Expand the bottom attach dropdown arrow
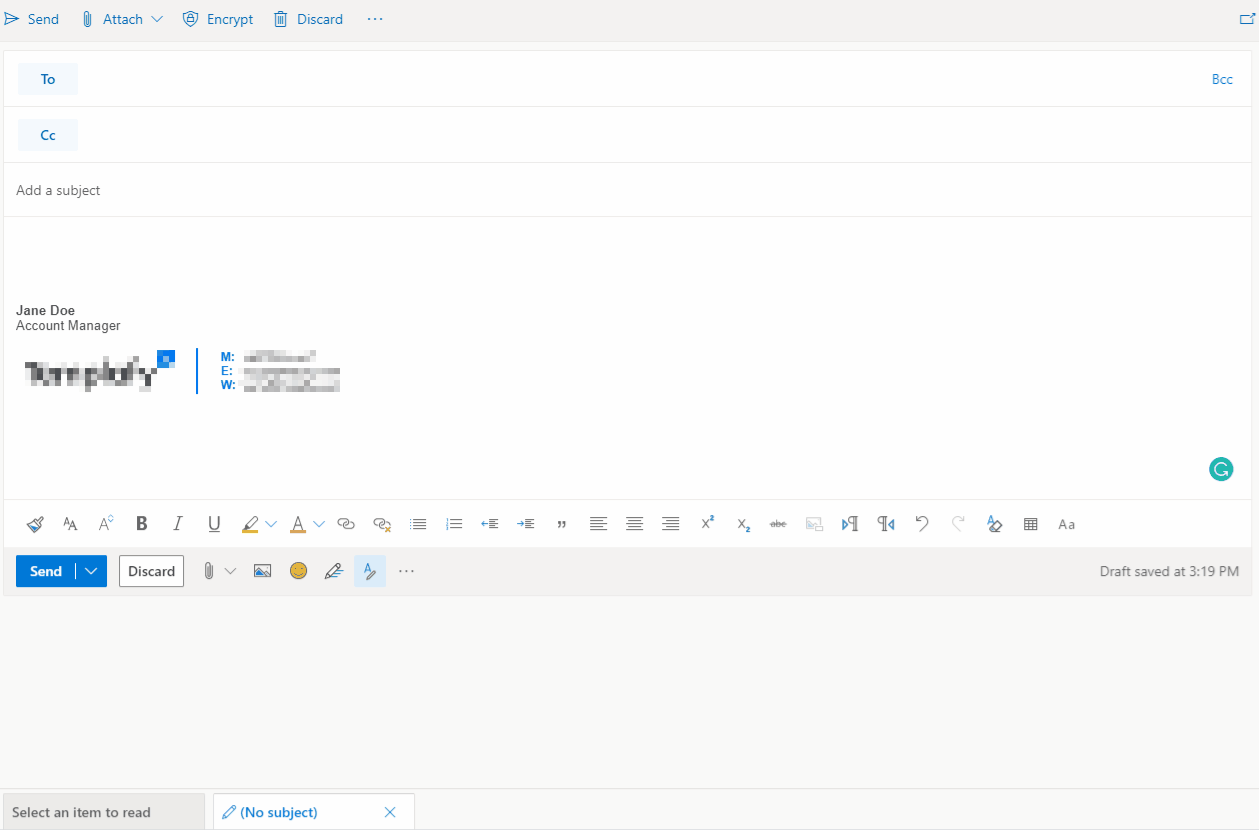The image size is (1259, 830). (x=230, y=571)
